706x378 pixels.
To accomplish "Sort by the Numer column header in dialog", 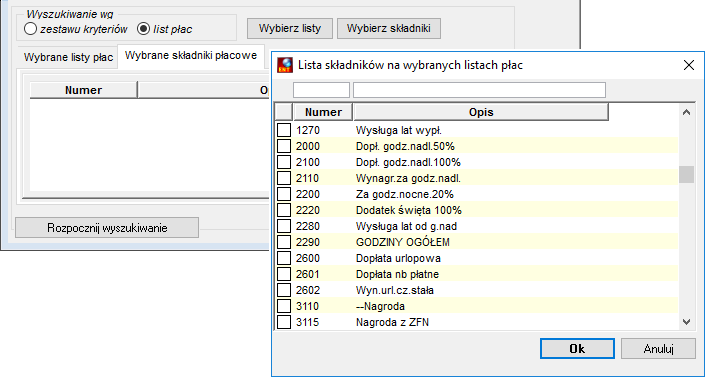I will tap(323, 112).
